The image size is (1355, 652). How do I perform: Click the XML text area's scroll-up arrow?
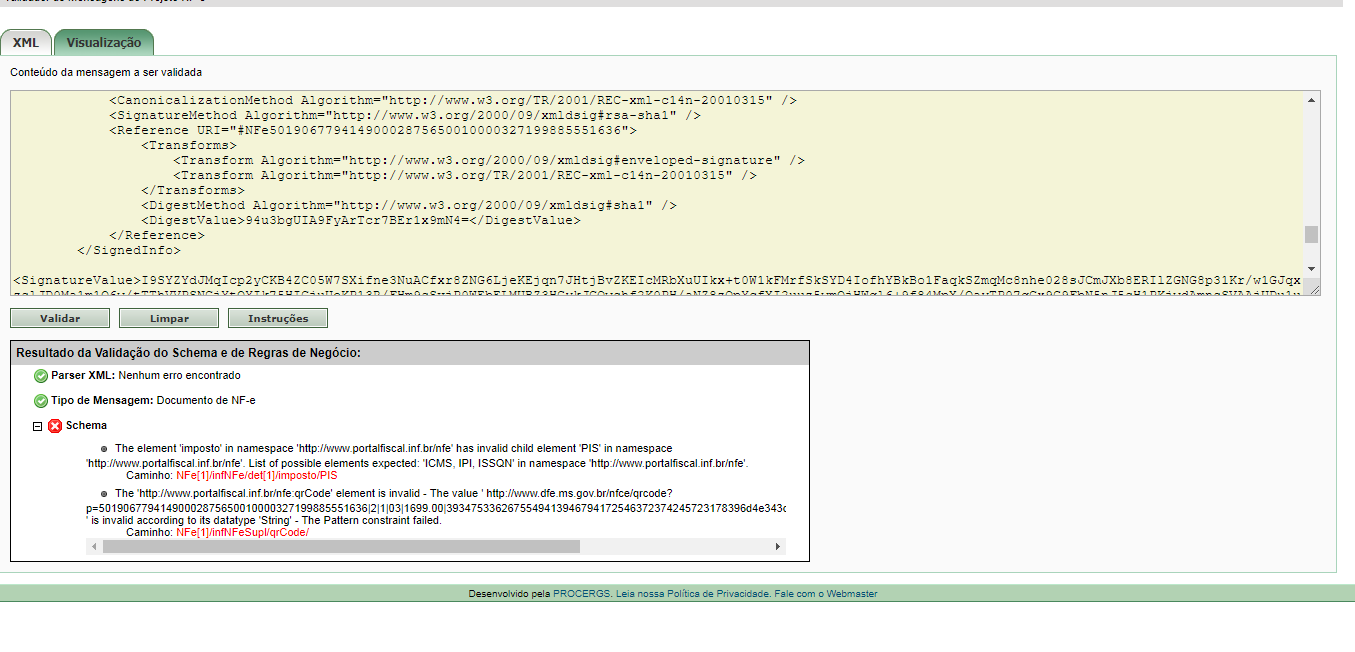1311,100
